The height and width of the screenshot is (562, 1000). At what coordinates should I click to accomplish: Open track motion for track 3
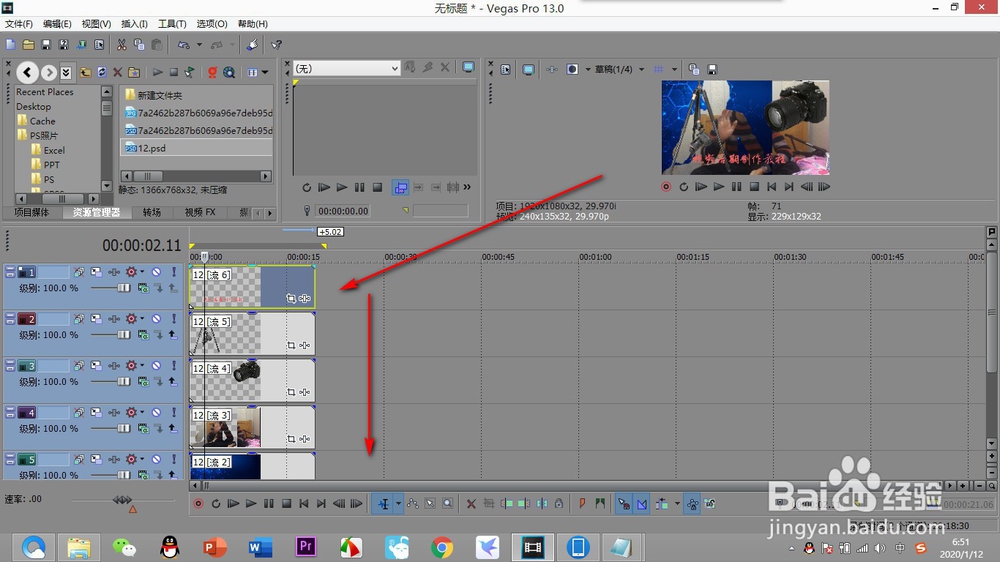(96, 366)
